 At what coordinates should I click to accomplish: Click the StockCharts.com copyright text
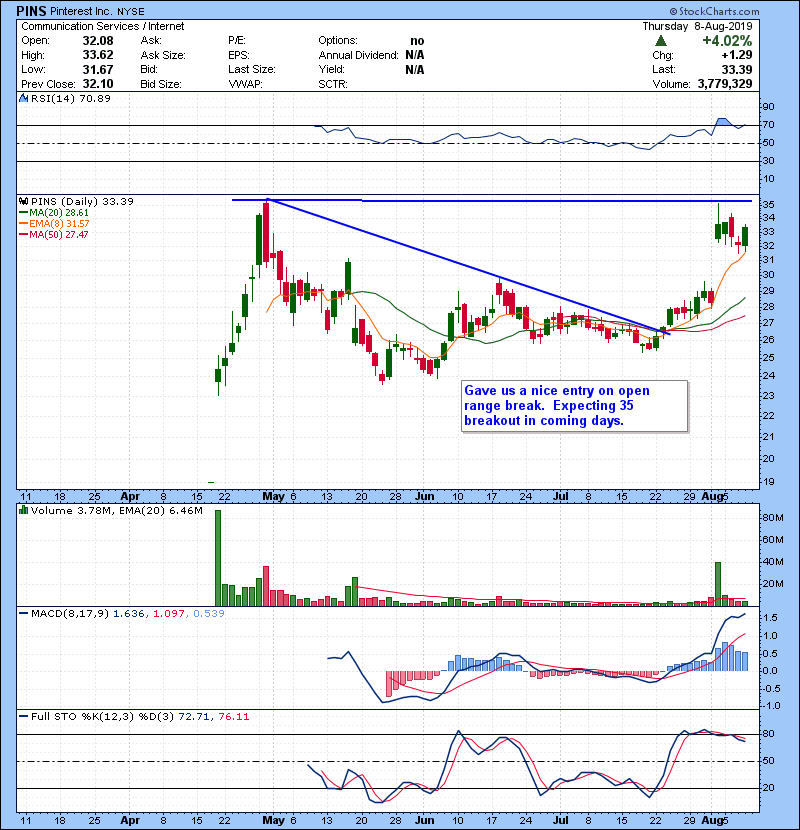[x=714, y=11]
